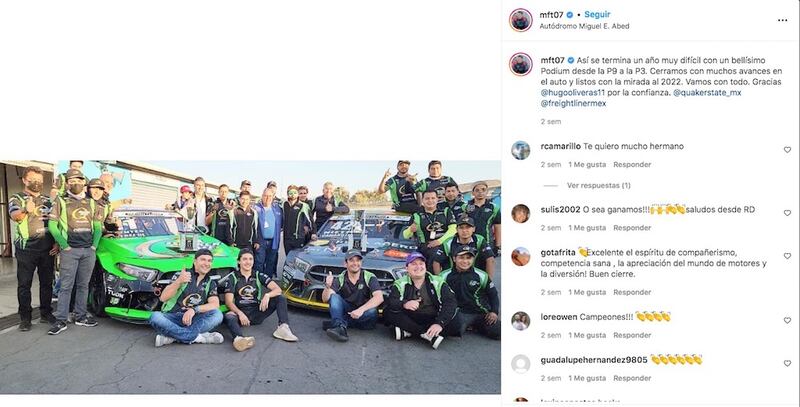The image size is (800, 407).
Task: Open loreowen's profile avatar
Action: (520, 321)
